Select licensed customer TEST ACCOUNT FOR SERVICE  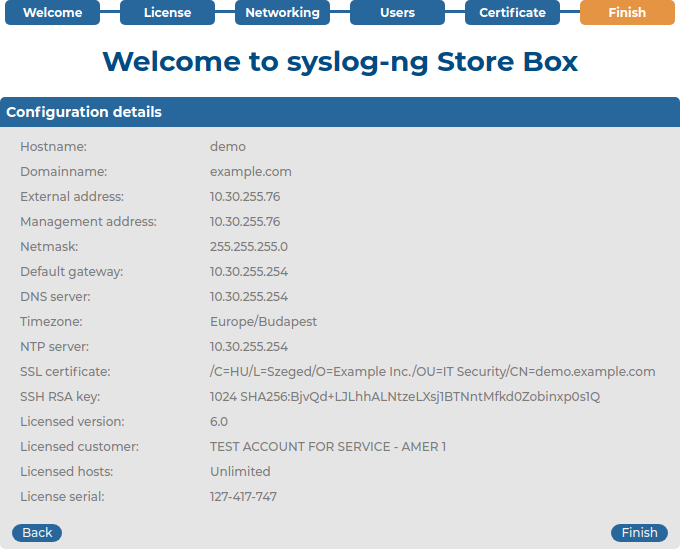328,447
